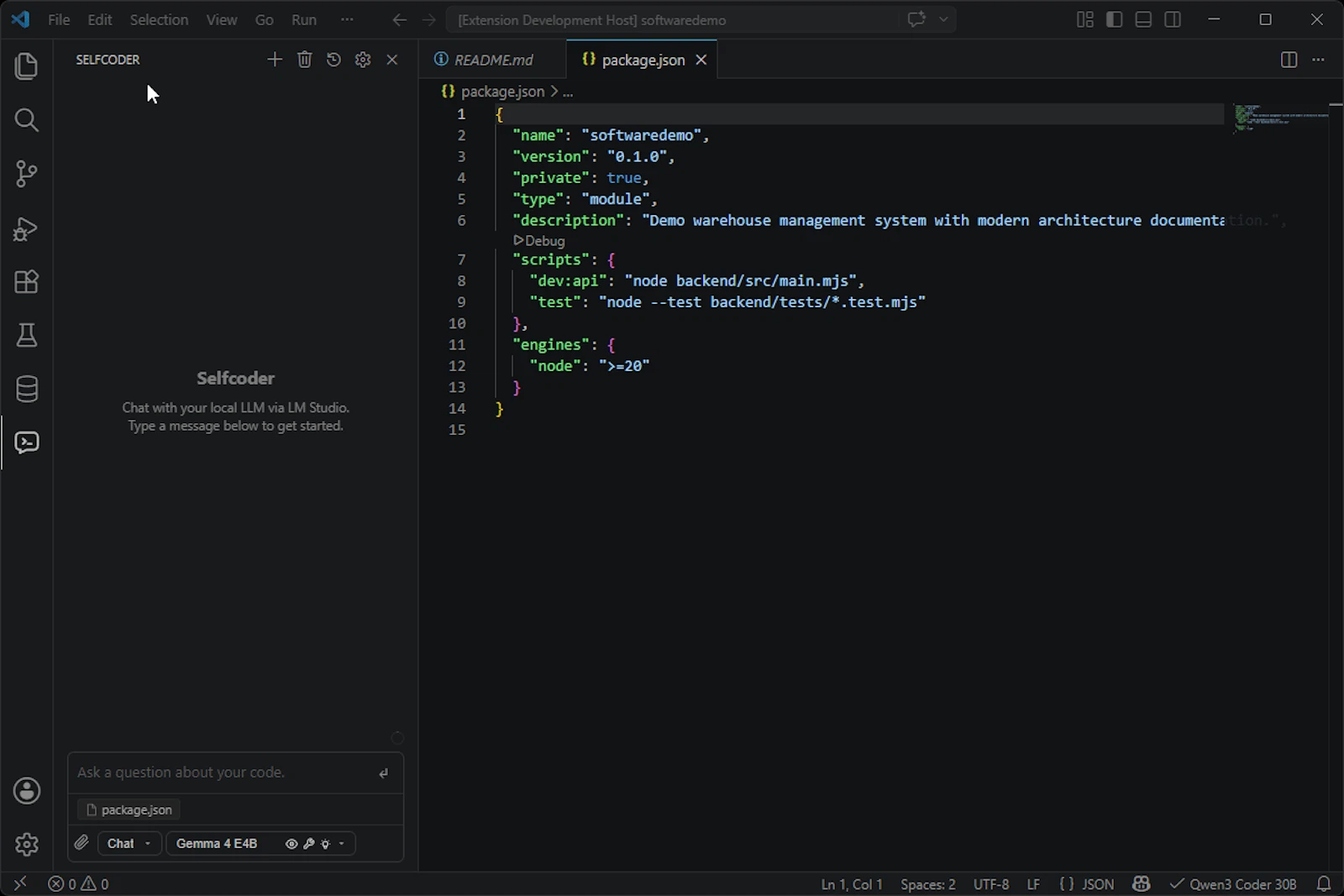Go forward with the right arrow

click(x=429, y=20)
